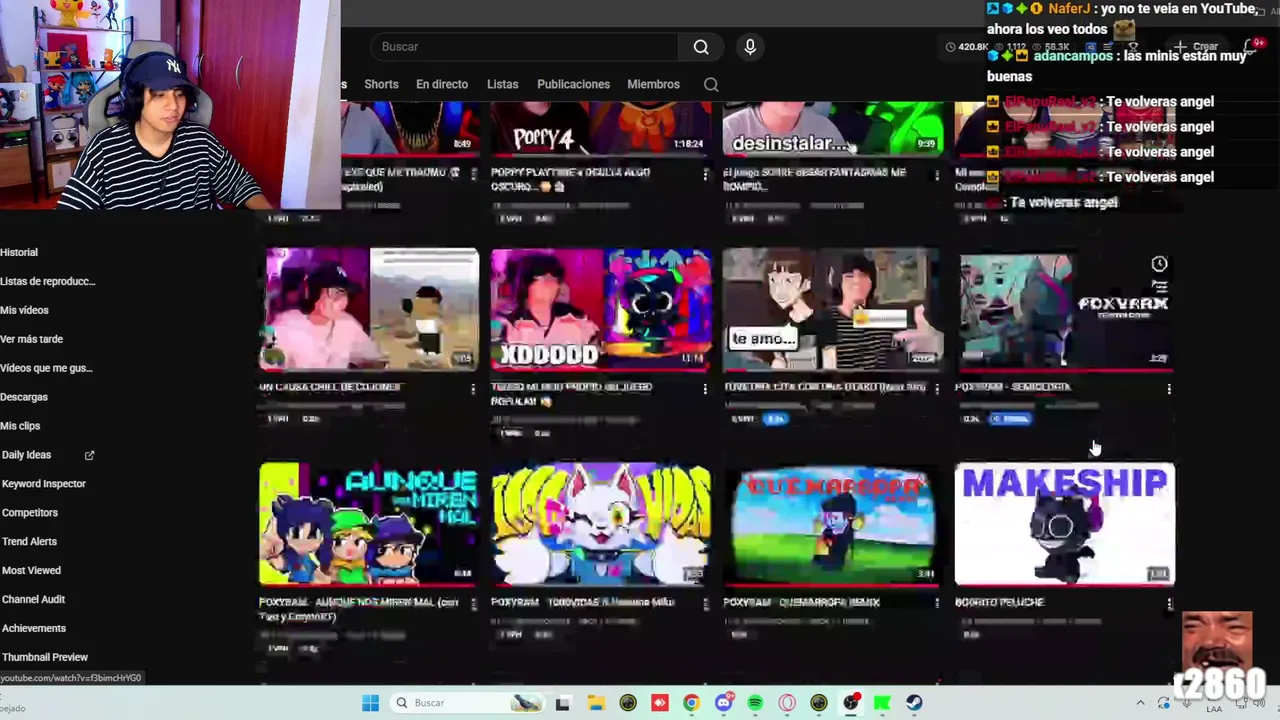
Task: Open options menu for 'XDDDDD' video
Action: (705, 388)
